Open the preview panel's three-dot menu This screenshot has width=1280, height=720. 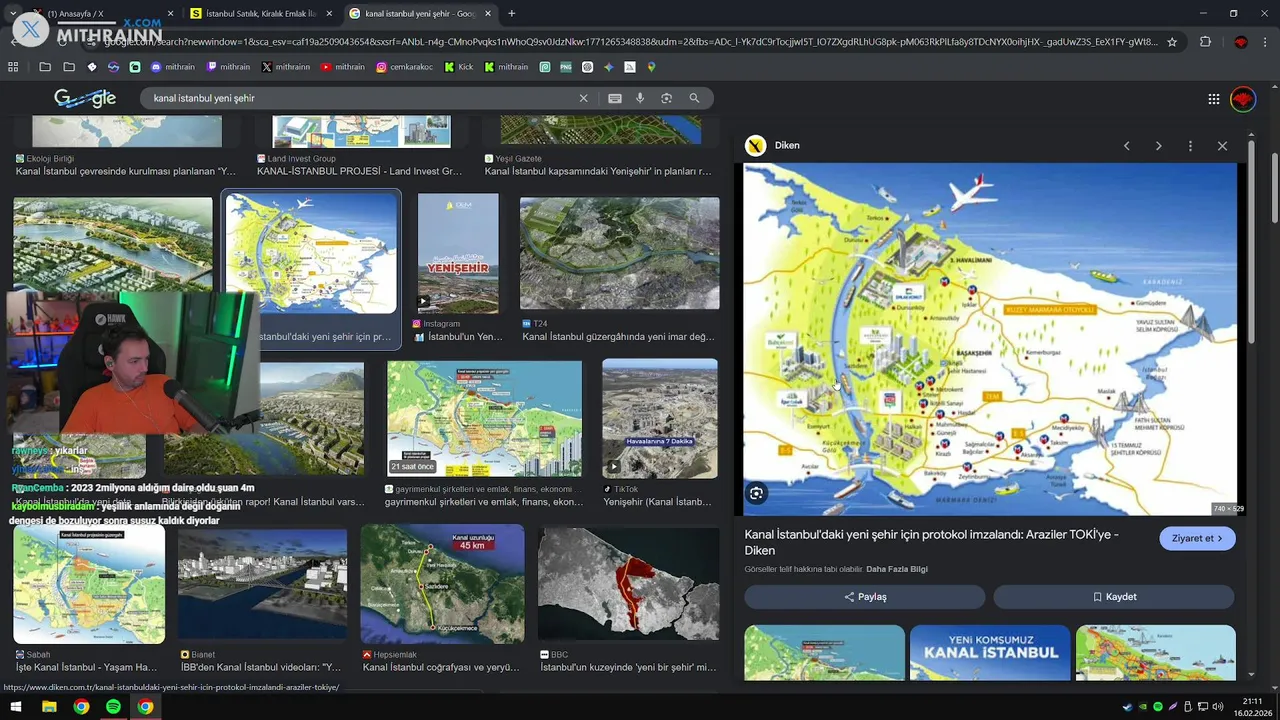(x=1190, y=146)
